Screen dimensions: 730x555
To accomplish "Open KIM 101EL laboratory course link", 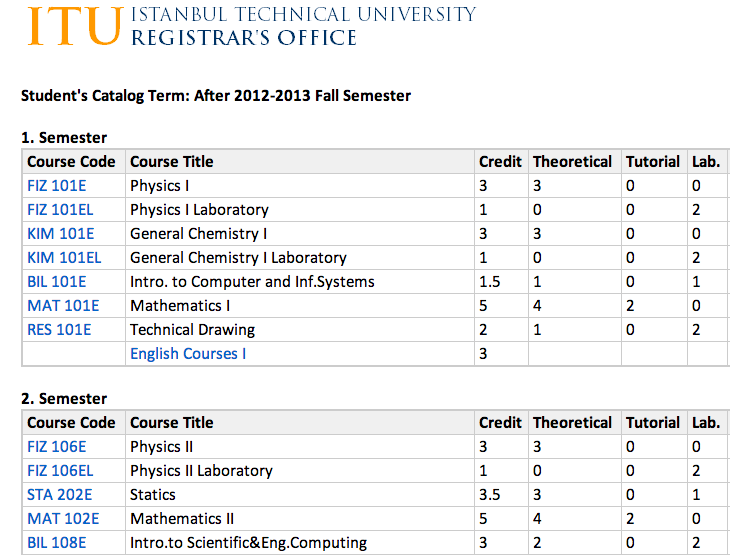I will 64,258.
